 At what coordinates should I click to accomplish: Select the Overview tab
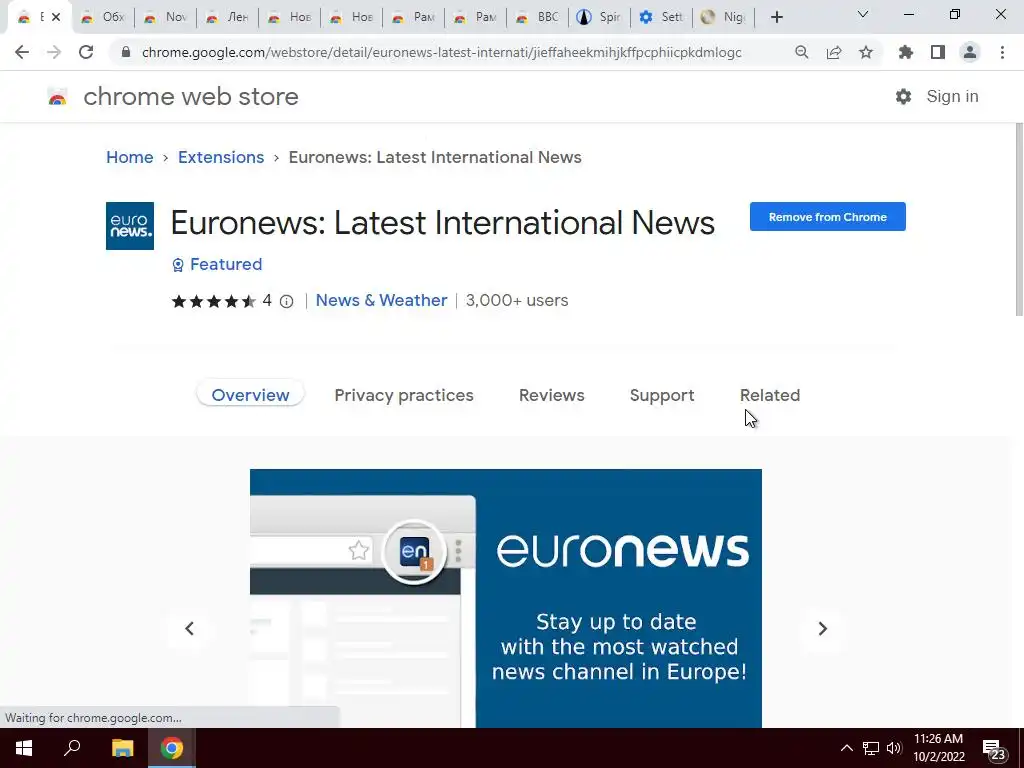(250, 395)
